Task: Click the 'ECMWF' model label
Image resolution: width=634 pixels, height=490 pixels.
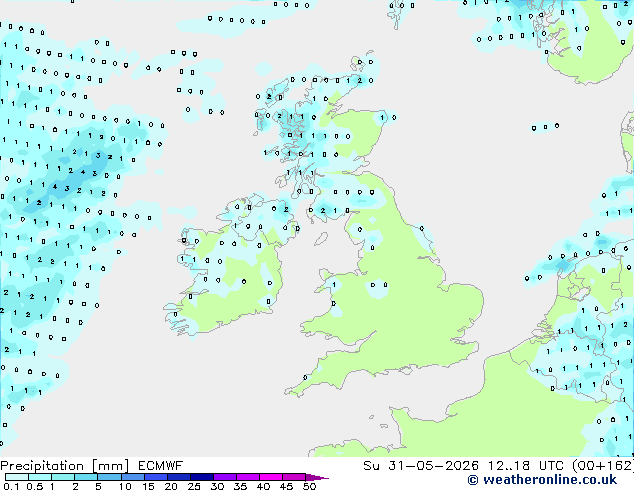Action: (161, 466)
